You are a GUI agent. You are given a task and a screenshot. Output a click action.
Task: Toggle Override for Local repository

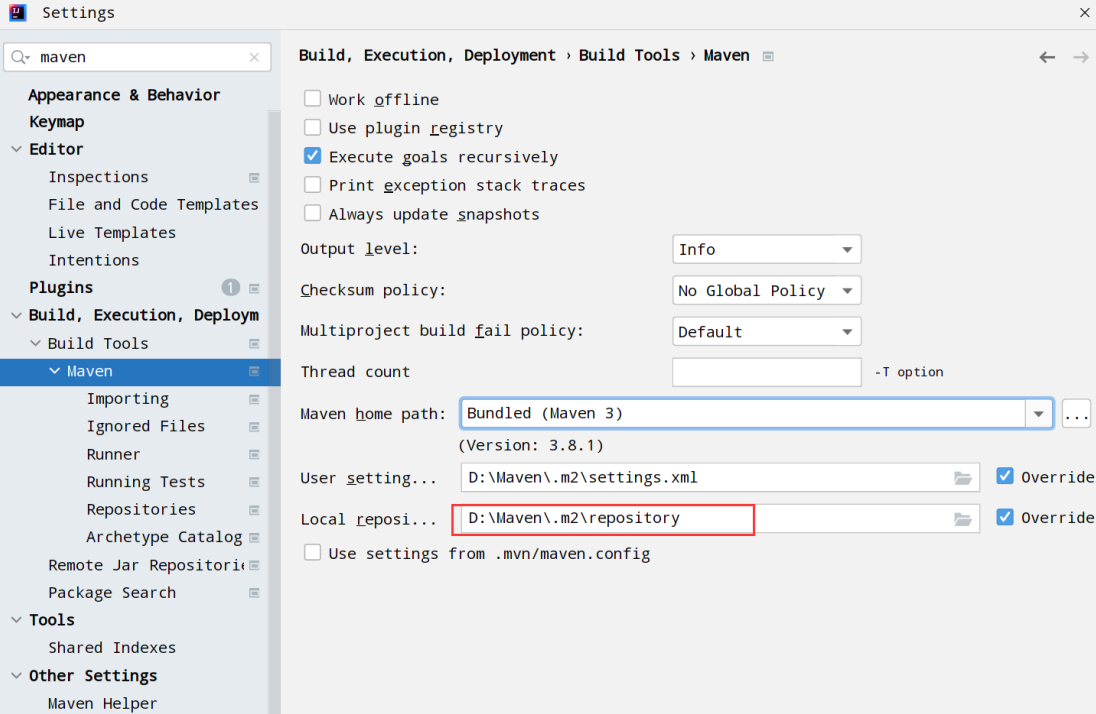1005,517
